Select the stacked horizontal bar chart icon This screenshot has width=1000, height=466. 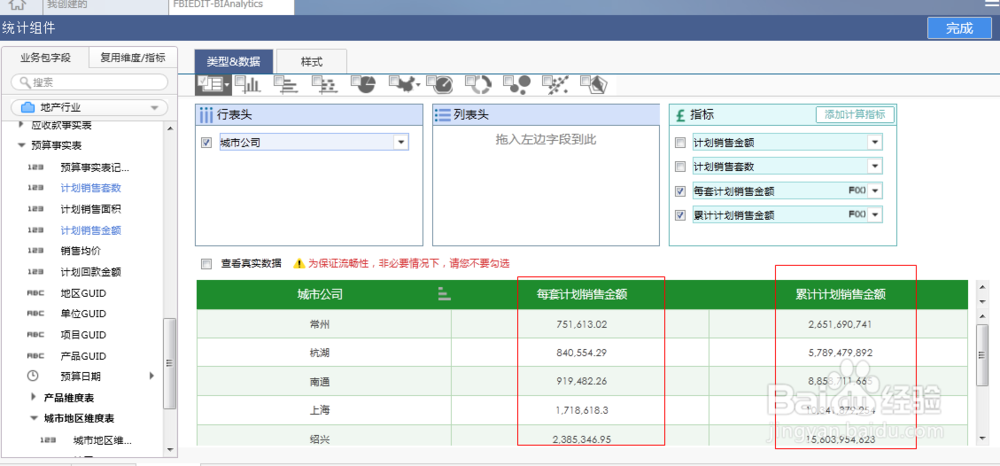[325, 84]
